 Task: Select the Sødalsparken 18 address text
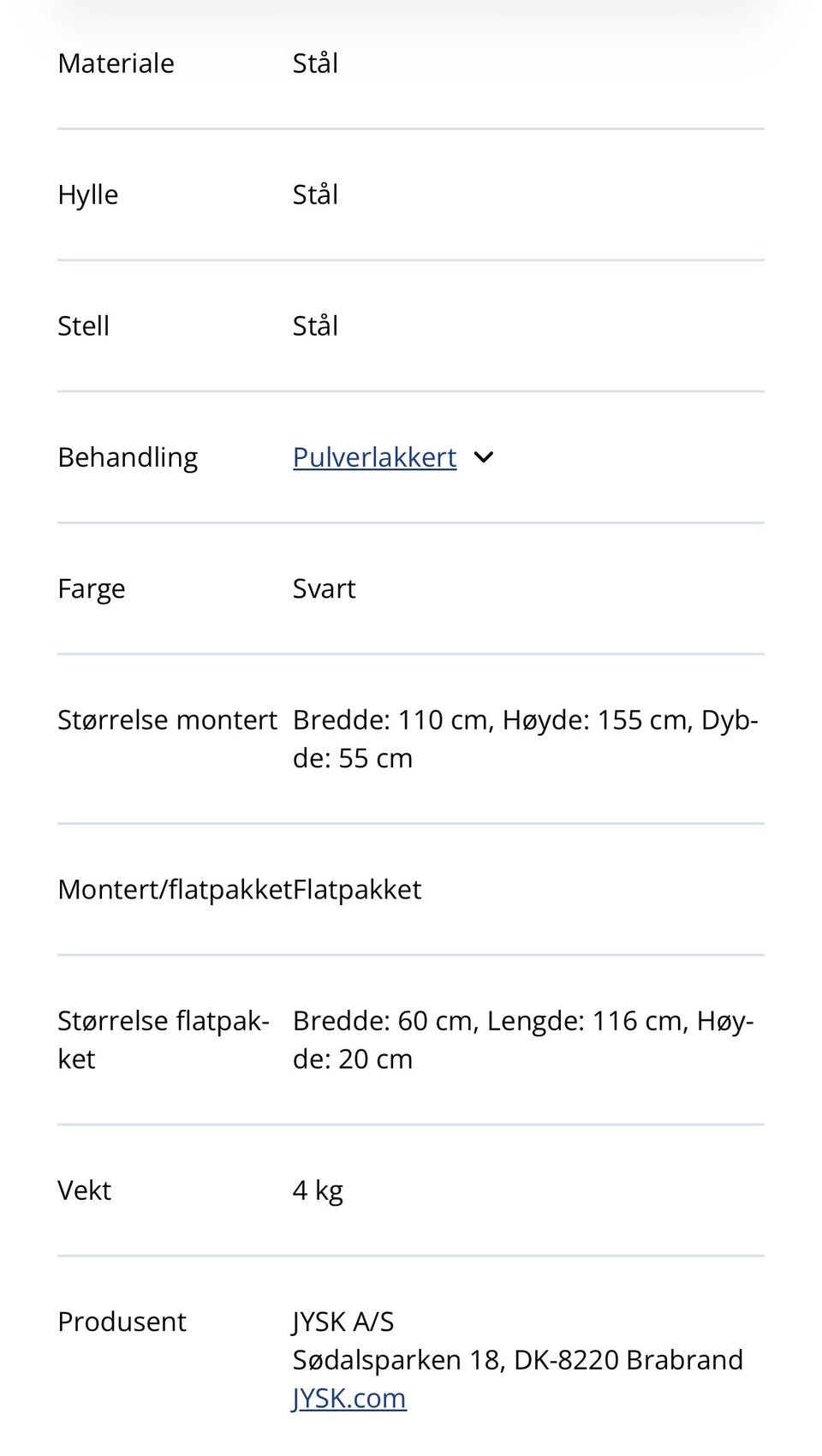coord(517,1359)
